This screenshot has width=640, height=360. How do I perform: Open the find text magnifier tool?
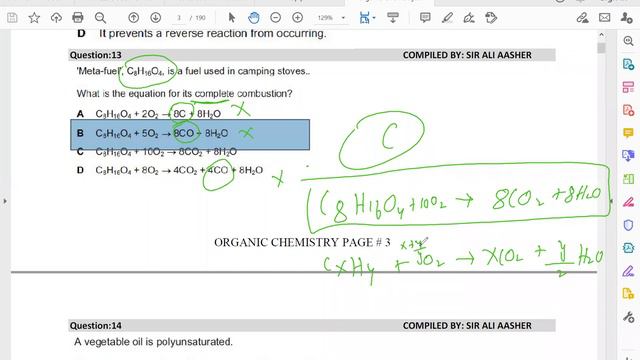pyautogui.click(x=100, y=18)
